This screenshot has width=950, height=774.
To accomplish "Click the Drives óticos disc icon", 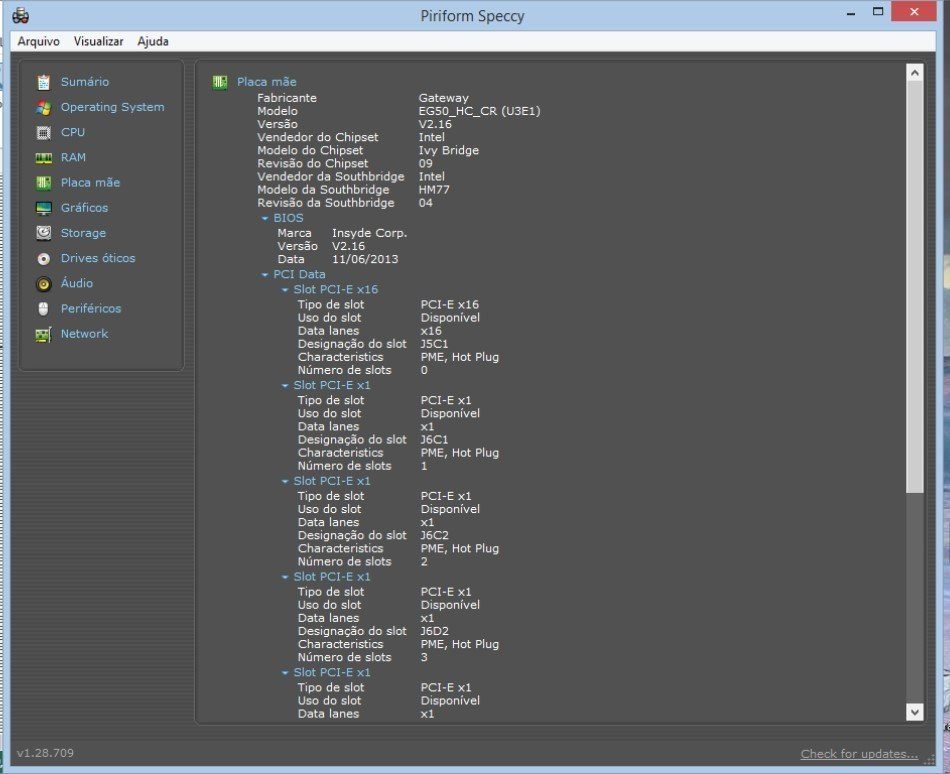I will [44, 259].
